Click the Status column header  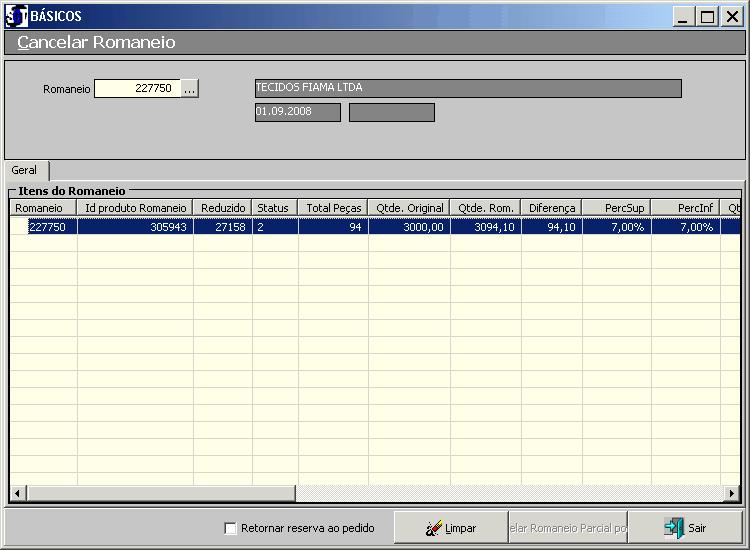point(273,208)
